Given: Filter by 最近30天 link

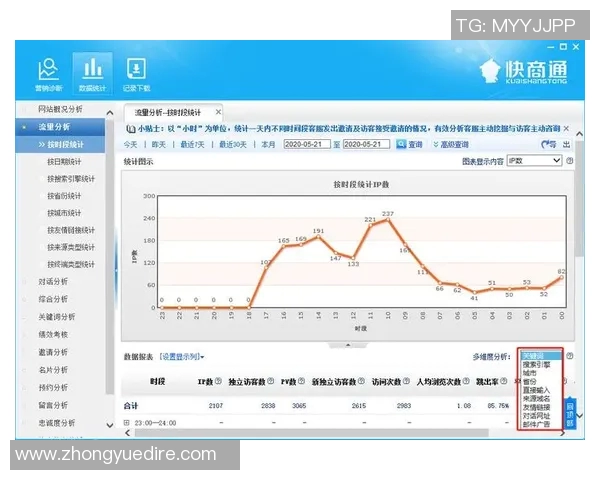Looking at the screenshot, I should pos(233,144).
